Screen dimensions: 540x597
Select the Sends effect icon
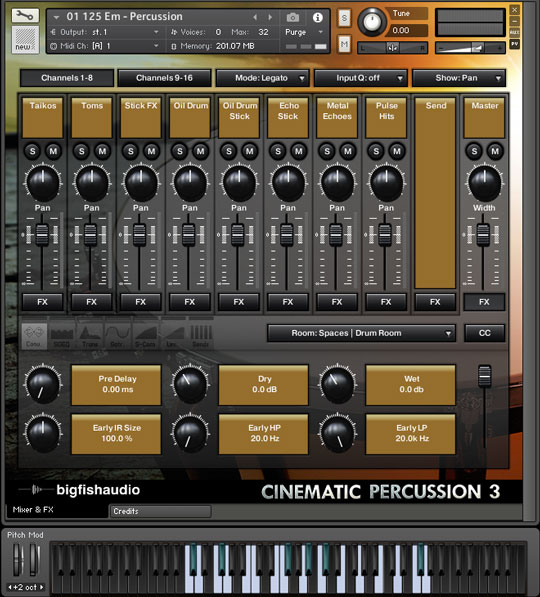pos(201,336)
